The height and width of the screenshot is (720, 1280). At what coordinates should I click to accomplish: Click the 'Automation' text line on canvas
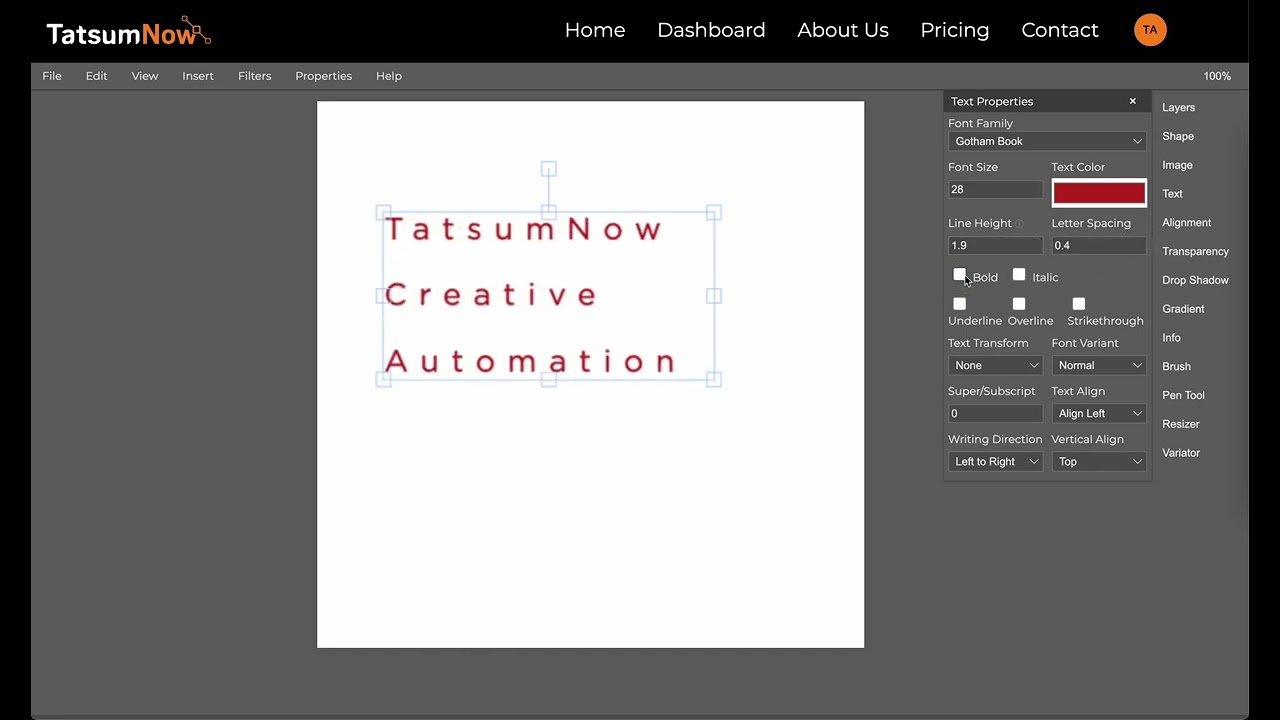(x=531, y=361)
